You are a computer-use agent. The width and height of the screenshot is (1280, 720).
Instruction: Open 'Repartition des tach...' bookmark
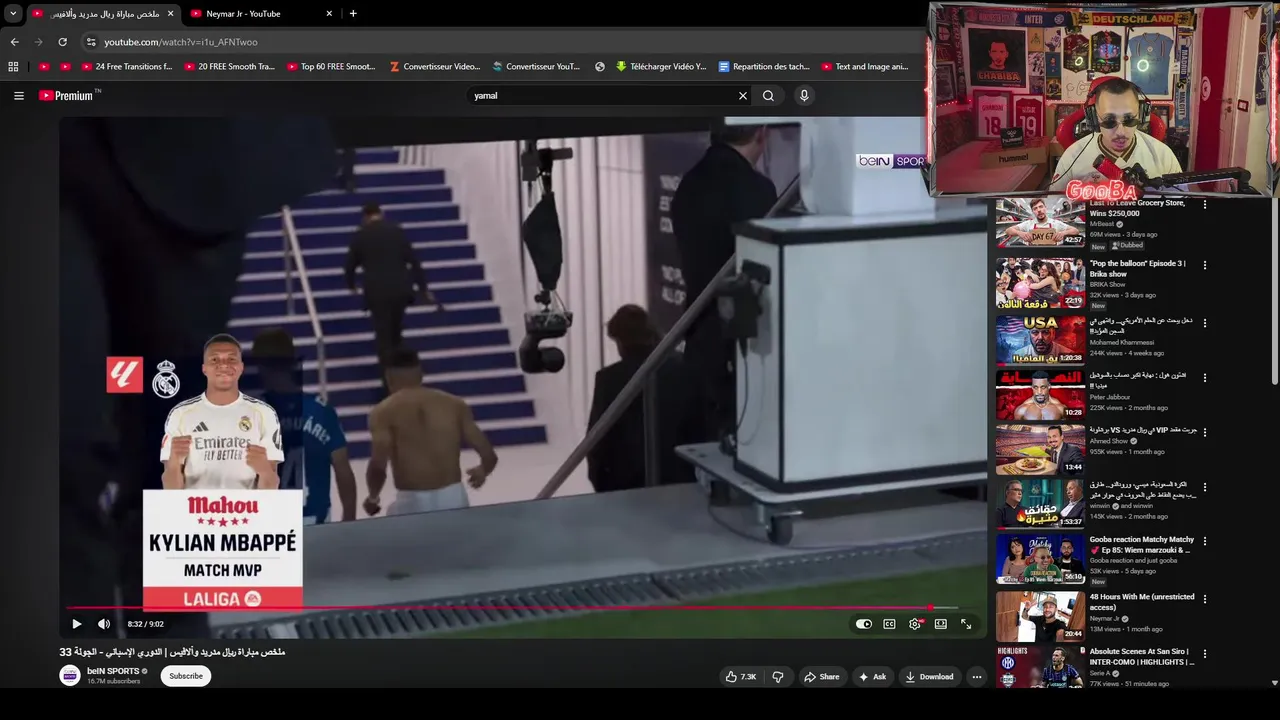(764, 67)
